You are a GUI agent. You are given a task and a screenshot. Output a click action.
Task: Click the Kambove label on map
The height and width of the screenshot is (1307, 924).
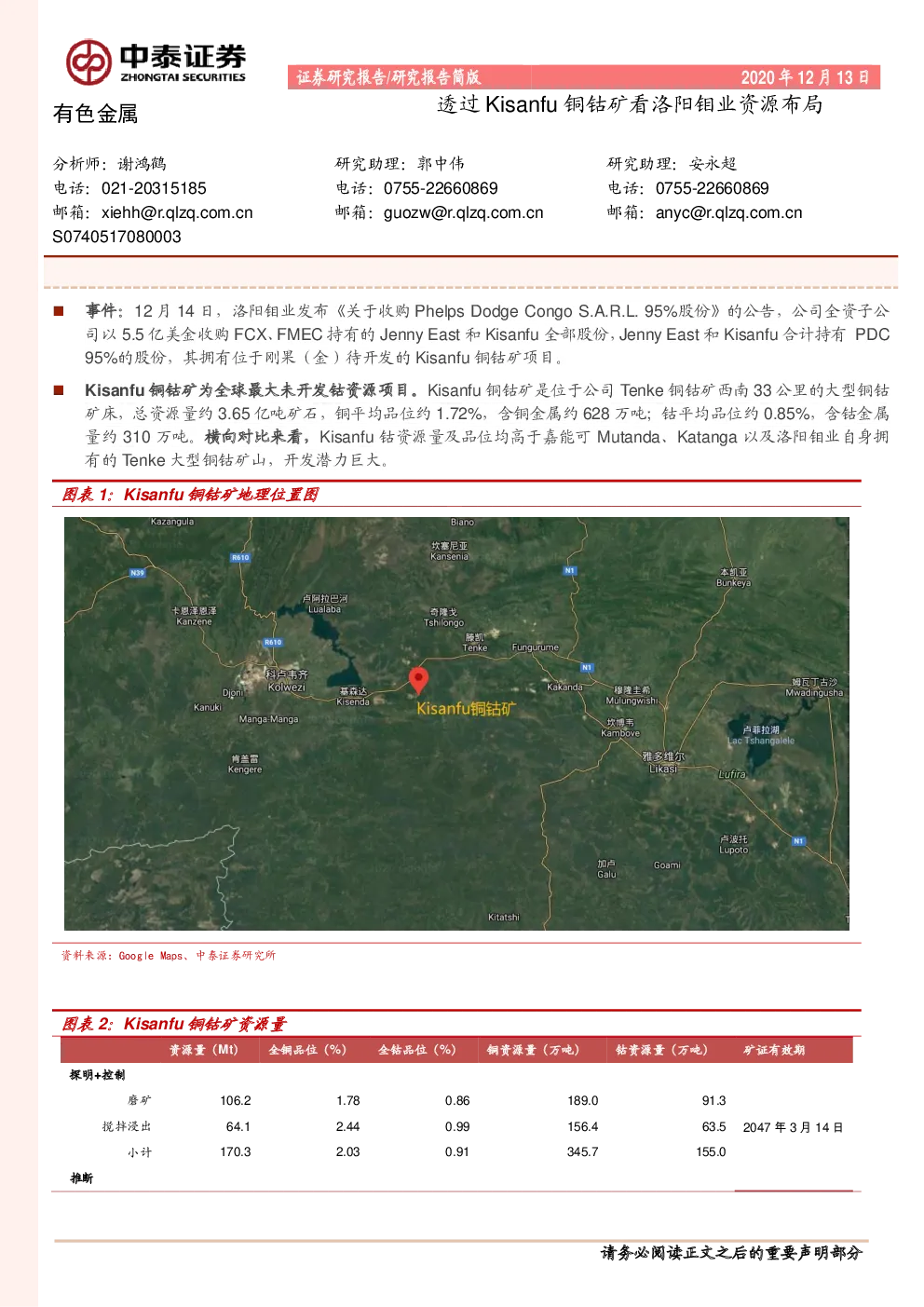[x=620, y=728]
